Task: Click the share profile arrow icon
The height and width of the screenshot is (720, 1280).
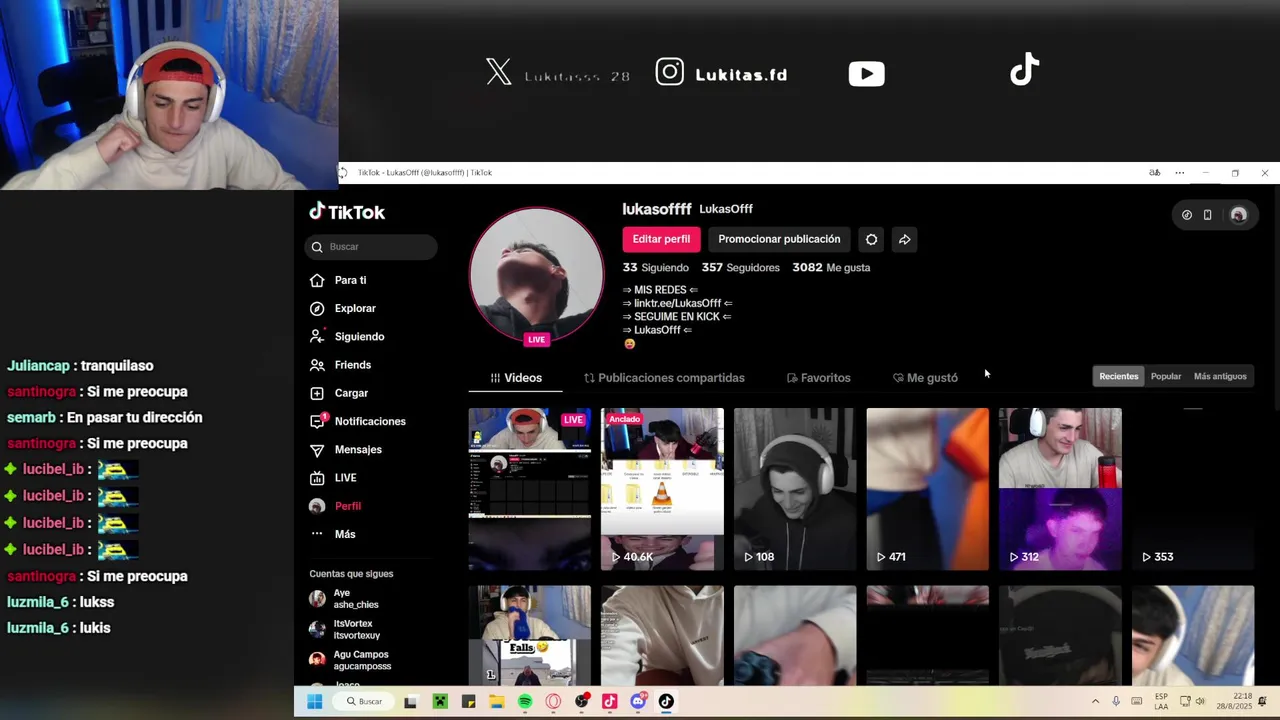Action: coord(904,239)
